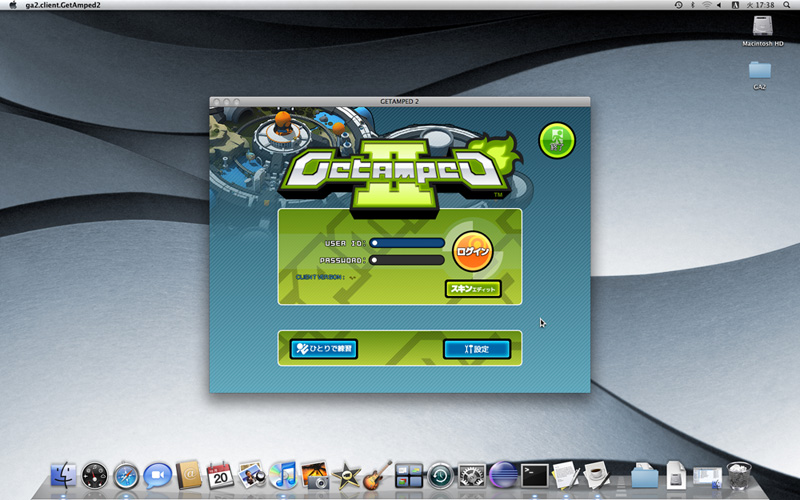Open Spaces from the Dock

409,476
